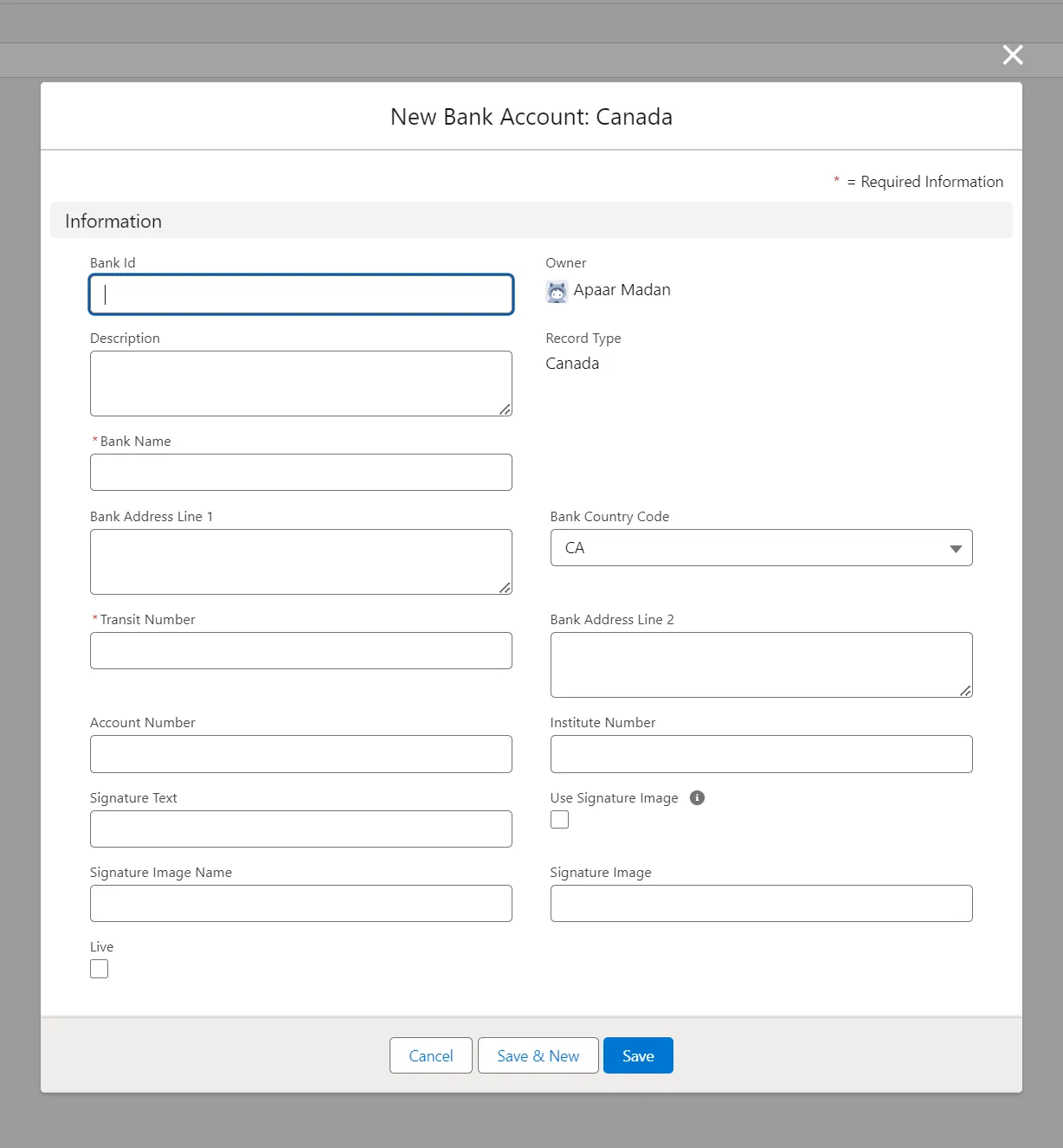Select the Bank Name input

(301, 473)
